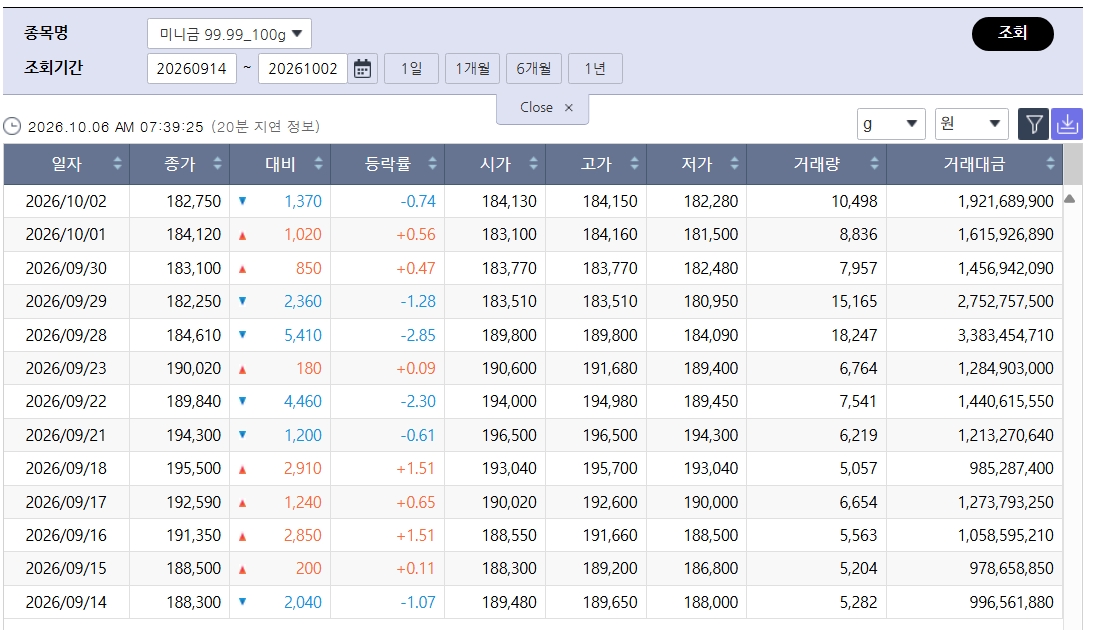1107x630 pixels.
Task: Click the date cell 2026/09/30
Action: [x=66, y=268]
